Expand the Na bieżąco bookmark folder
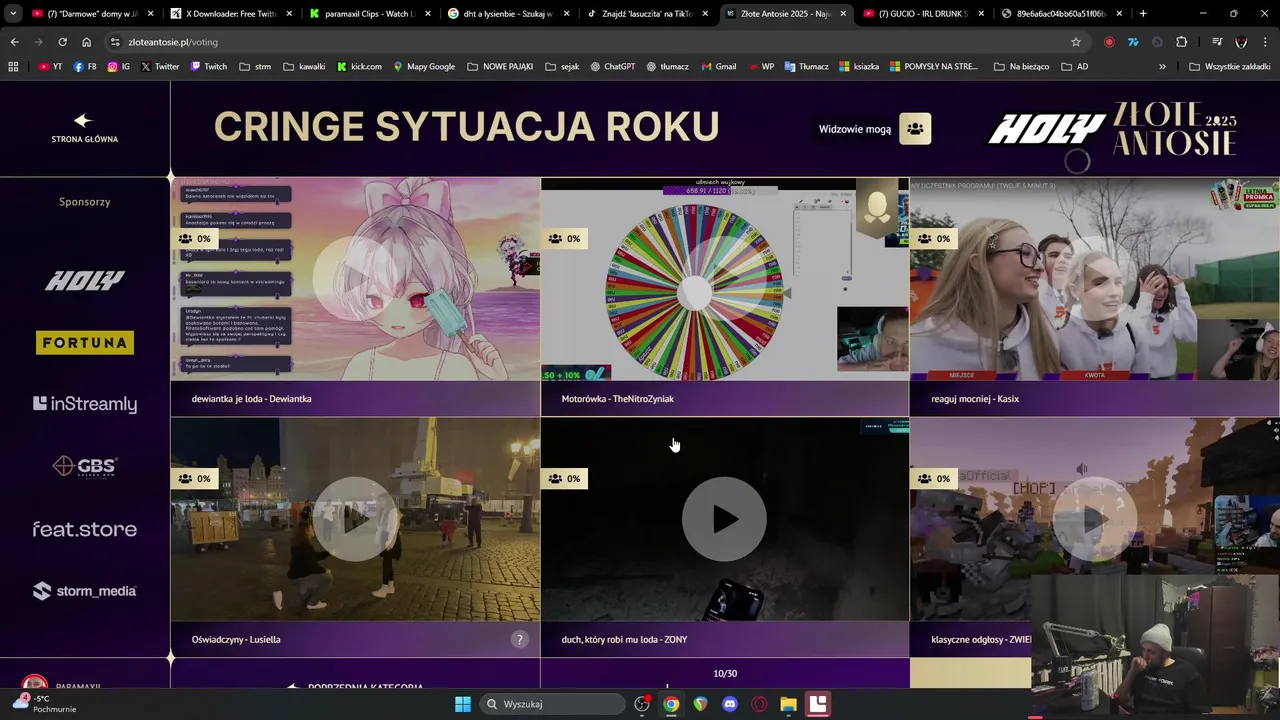1280x720 pixels. click(x=1021, y=67)
